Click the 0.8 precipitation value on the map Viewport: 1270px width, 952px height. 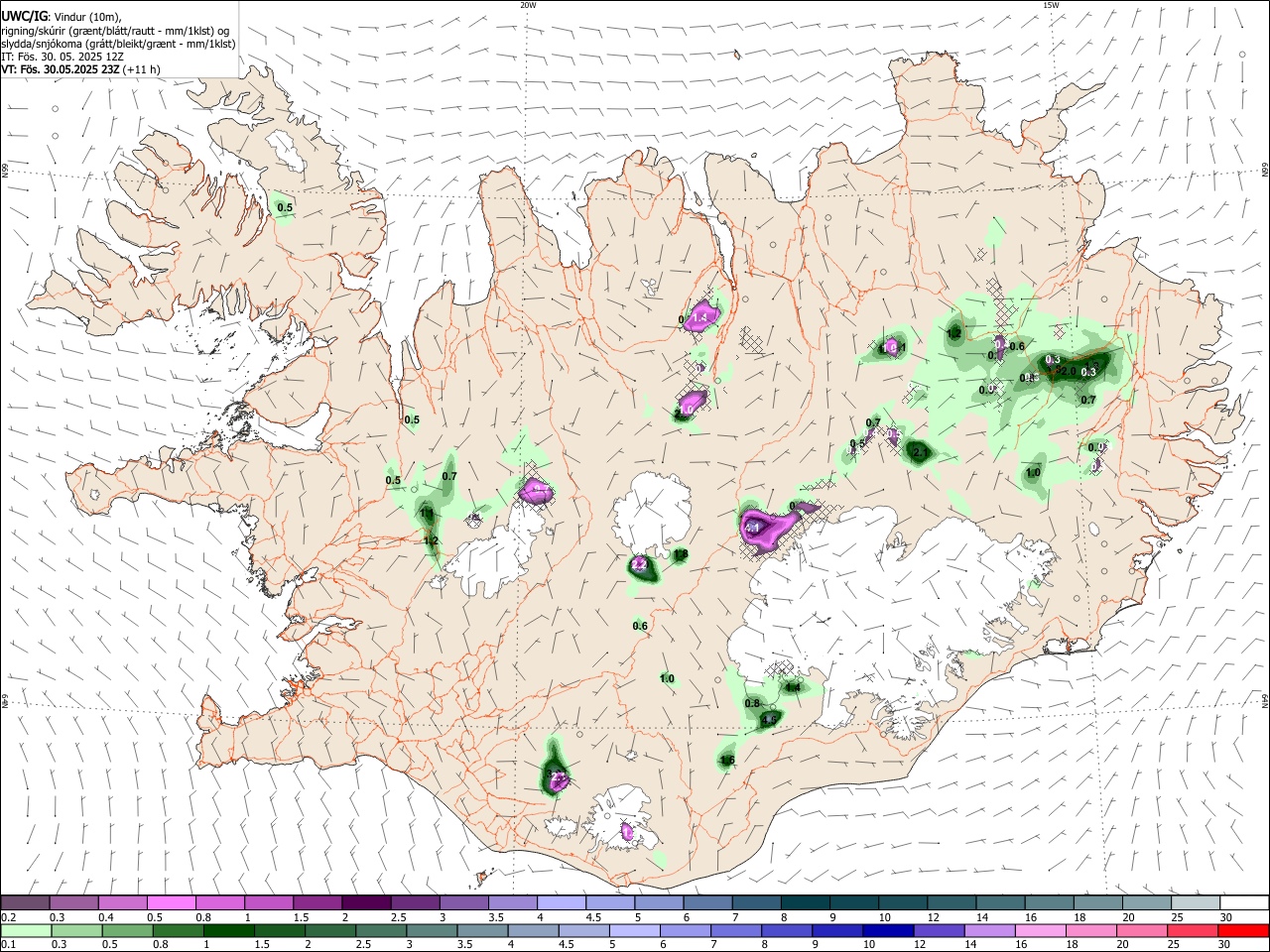tap(752, 703)
